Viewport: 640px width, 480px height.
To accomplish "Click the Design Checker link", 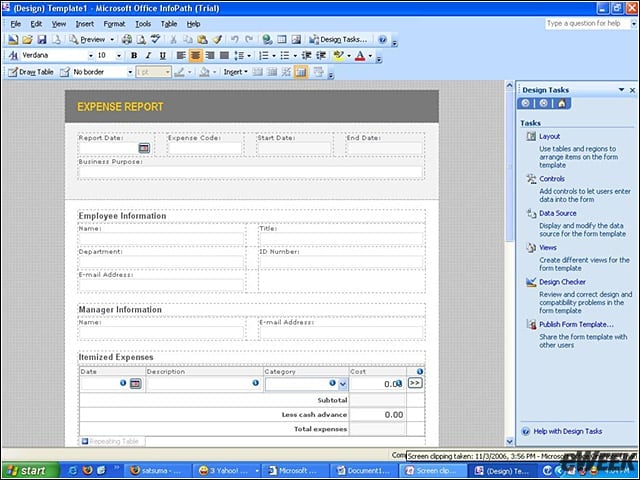I will pyautogui.click(x=562, y=282).
